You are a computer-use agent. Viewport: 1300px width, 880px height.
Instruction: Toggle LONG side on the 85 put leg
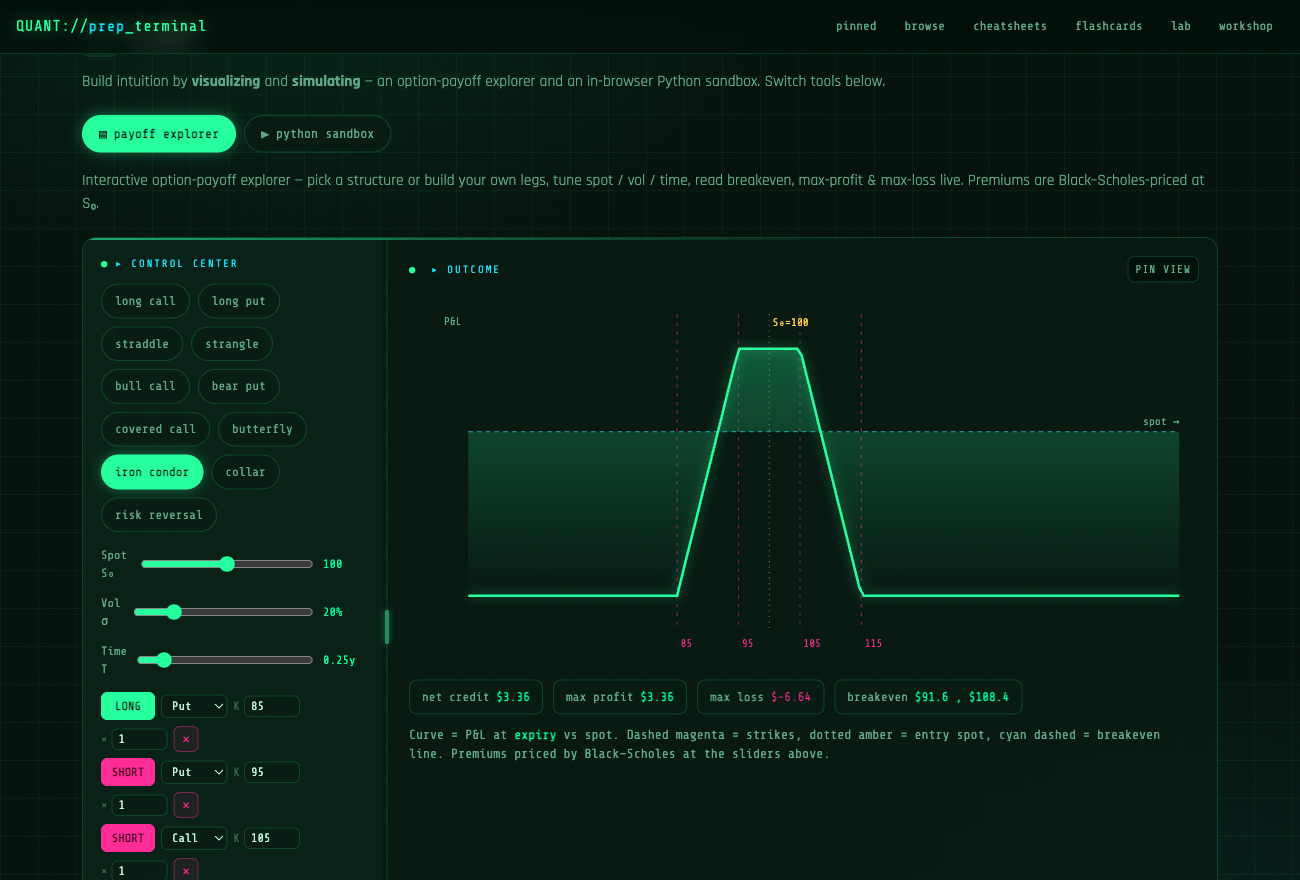click(128, 706)
